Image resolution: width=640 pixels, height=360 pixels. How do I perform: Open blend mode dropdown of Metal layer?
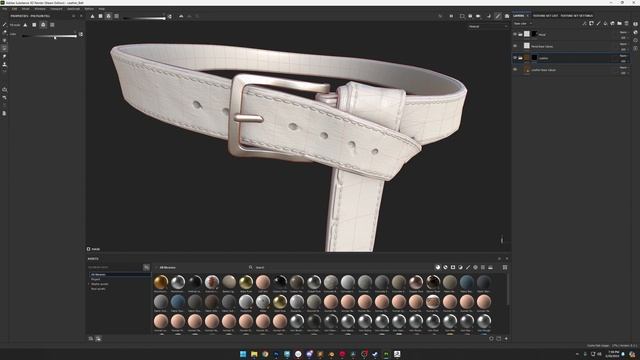(623, 32)
